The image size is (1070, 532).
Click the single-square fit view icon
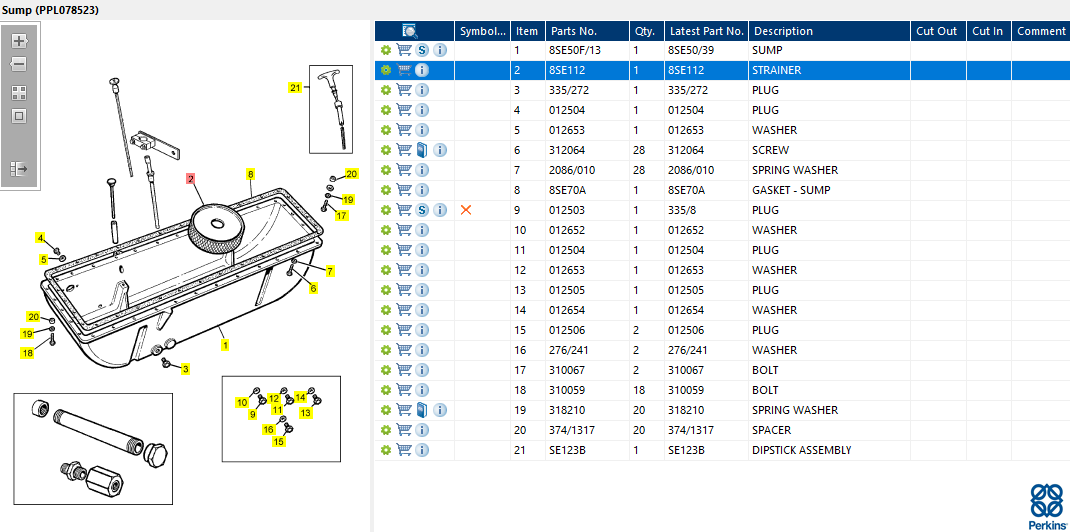coord(19,116)
